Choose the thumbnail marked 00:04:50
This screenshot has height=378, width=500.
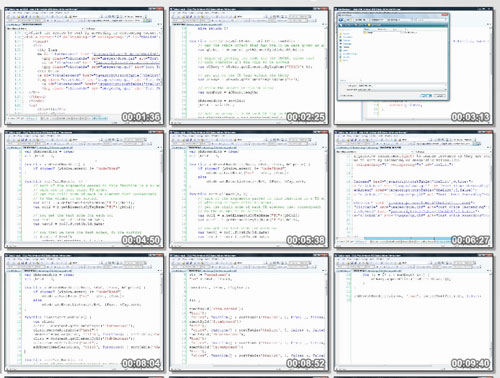[x=84, y=189]
